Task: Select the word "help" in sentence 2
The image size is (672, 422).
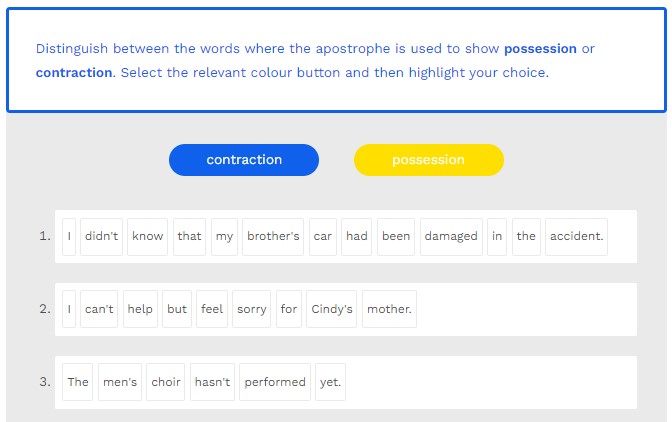Action: pyautogui.click(x=141, y=310)
